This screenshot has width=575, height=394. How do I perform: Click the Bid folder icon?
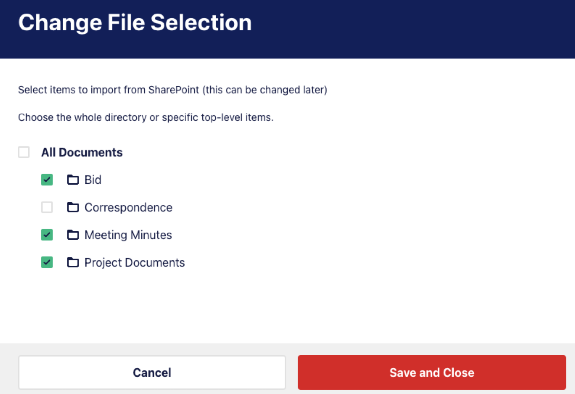click(x=73, y=180)
